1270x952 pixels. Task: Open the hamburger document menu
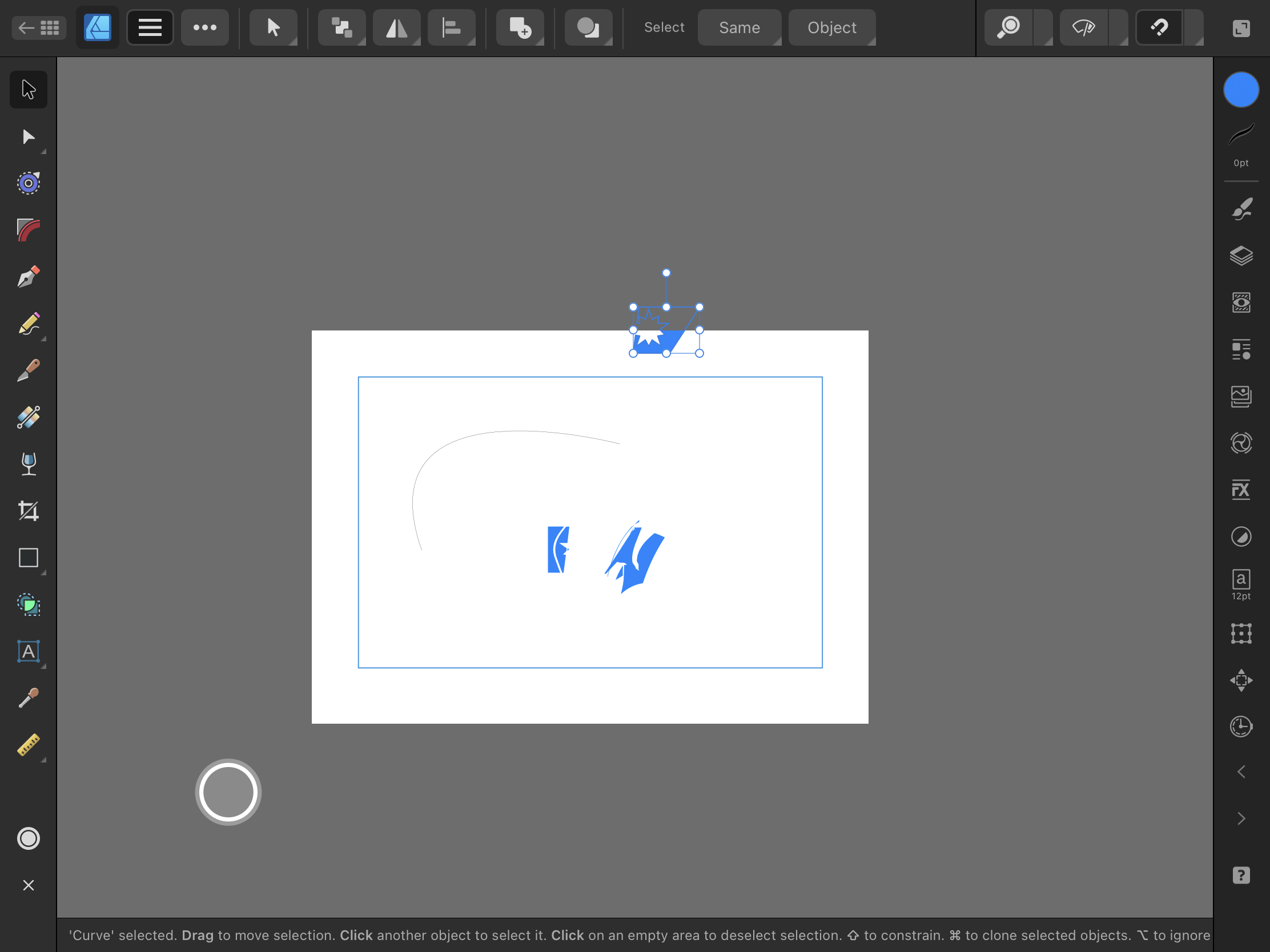click(150, 27)
